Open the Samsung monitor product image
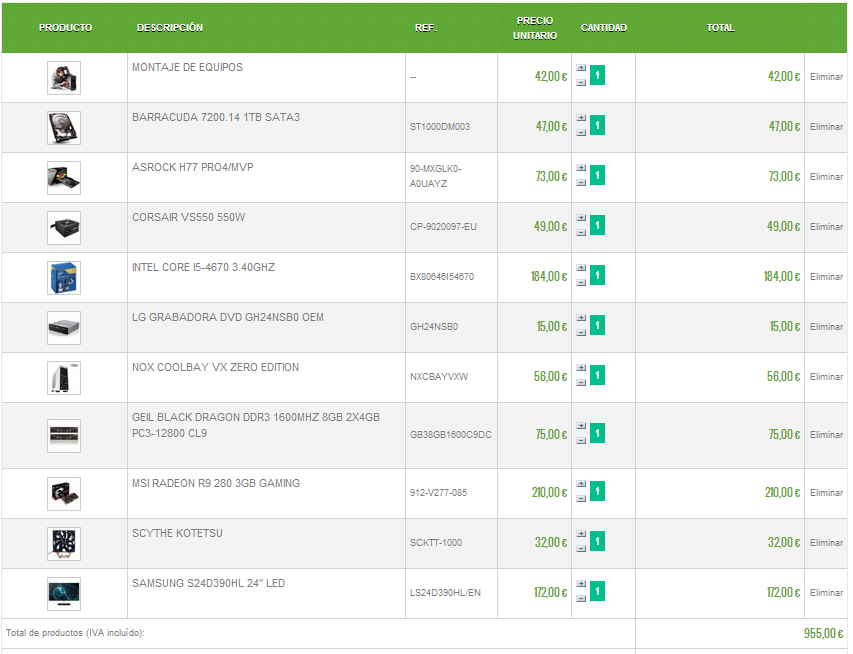The width and height of the screenshot is (853, 654). [64, 594]
